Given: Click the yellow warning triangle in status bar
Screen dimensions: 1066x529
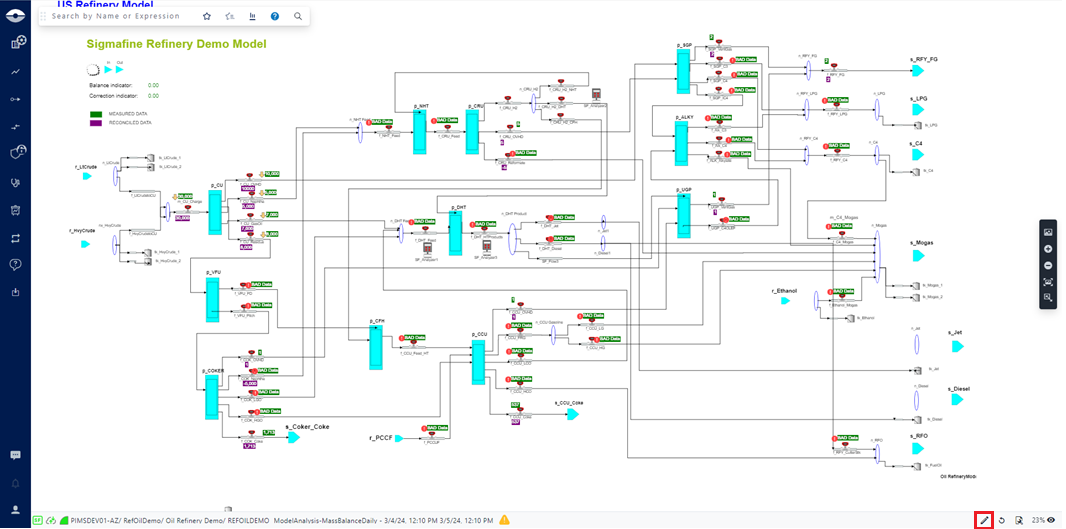Looking at the screenshot, I should [x=505, y=520].
